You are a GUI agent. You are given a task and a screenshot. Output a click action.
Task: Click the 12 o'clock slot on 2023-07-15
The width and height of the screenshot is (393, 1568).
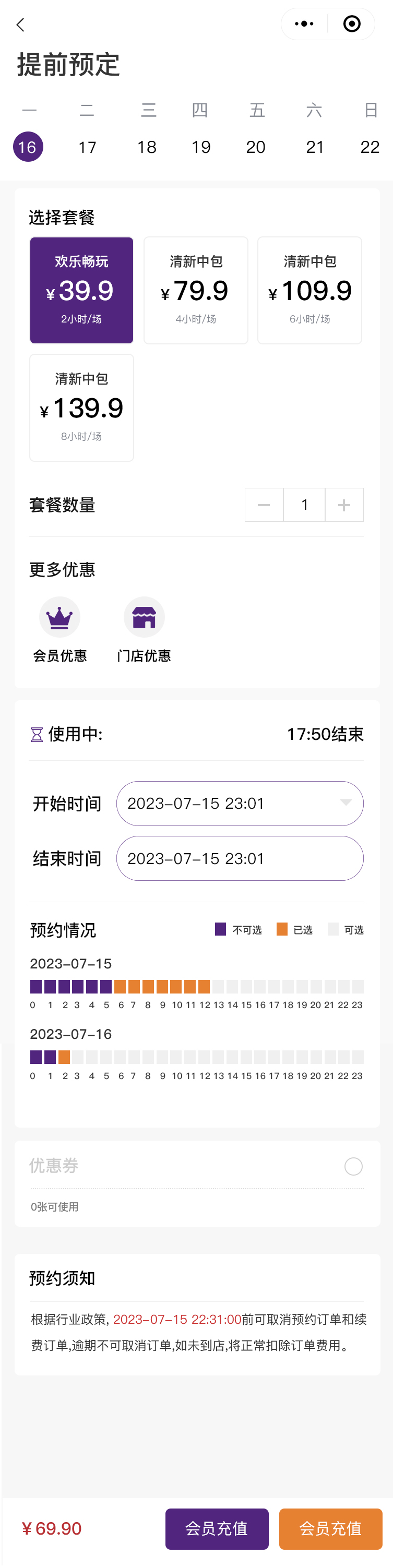pos(204,986)
